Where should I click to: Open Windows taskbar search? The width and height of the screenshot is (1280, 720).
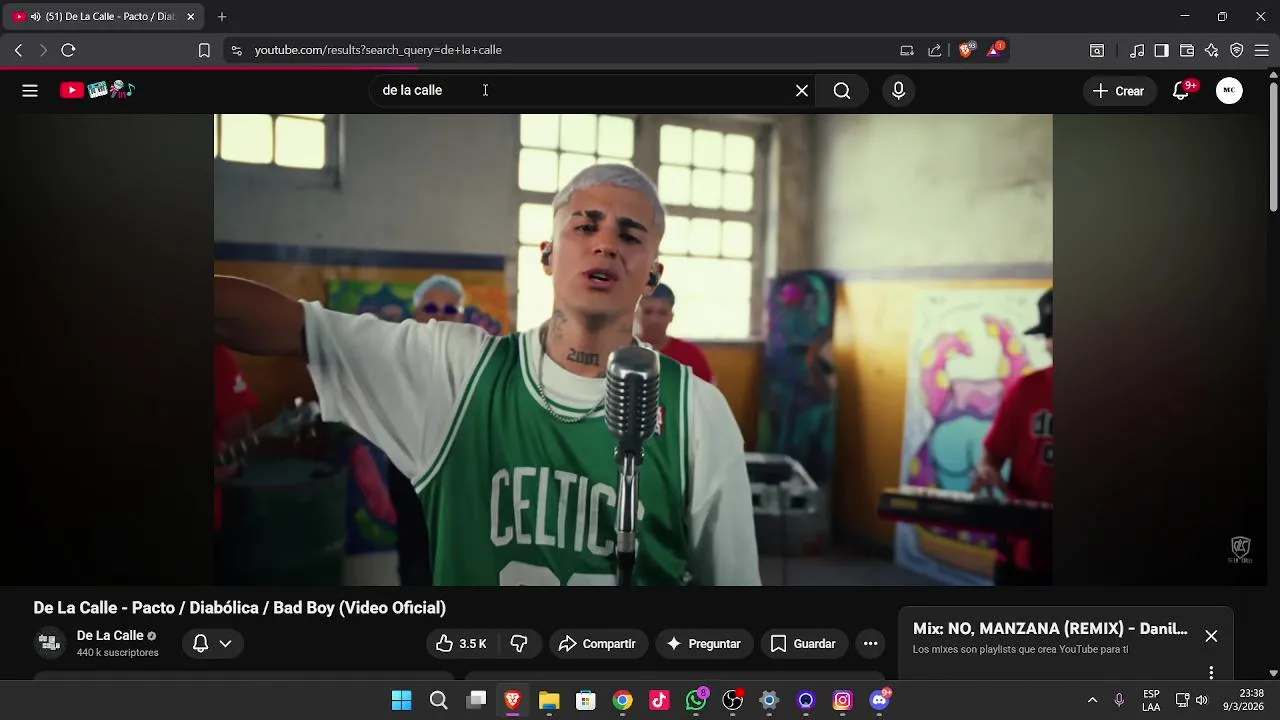[x=438, y=700]
